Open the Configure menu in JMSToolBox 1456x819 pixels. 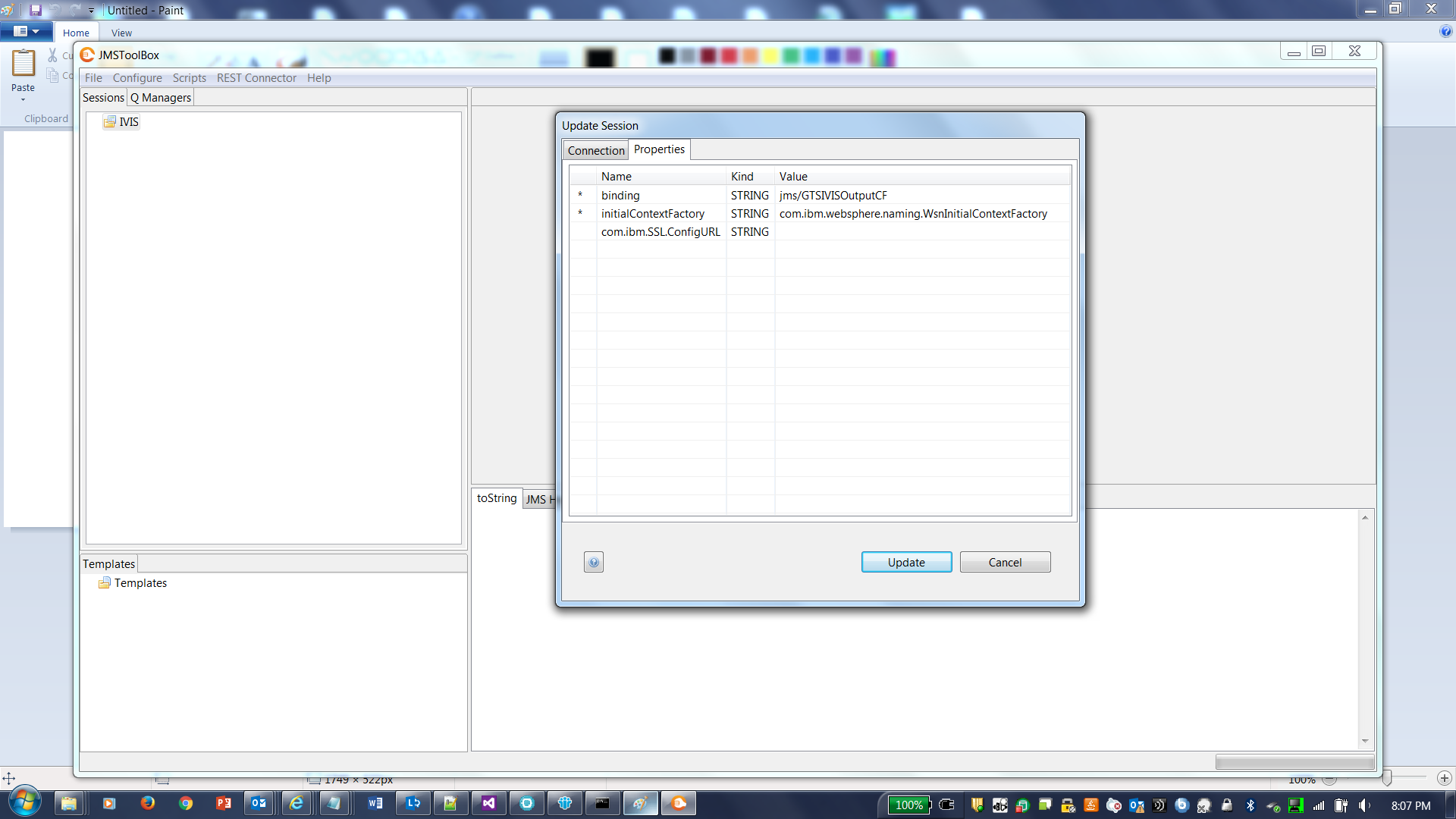pos(137,77)
